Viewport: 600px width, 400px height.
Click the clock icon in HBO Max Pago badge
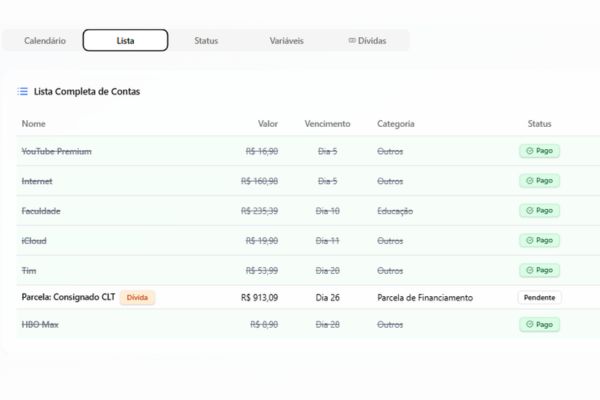coord(530,324)
